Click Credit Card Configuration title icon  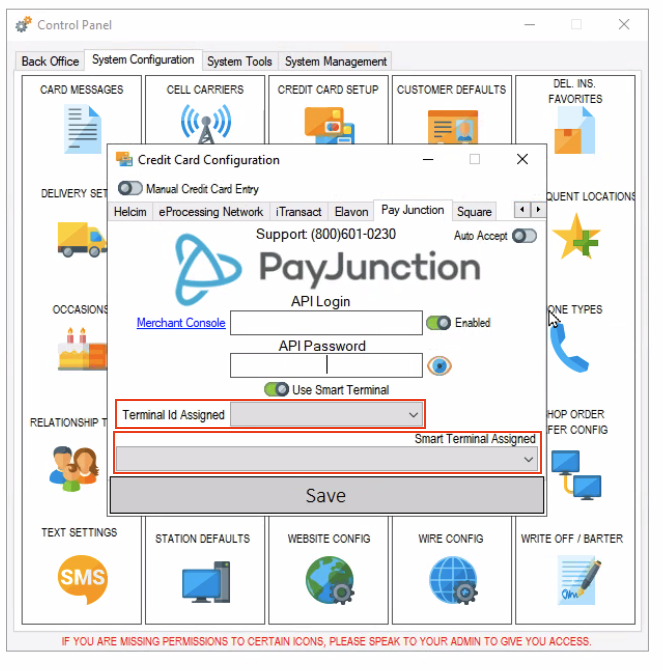click(x=124, y=159)
